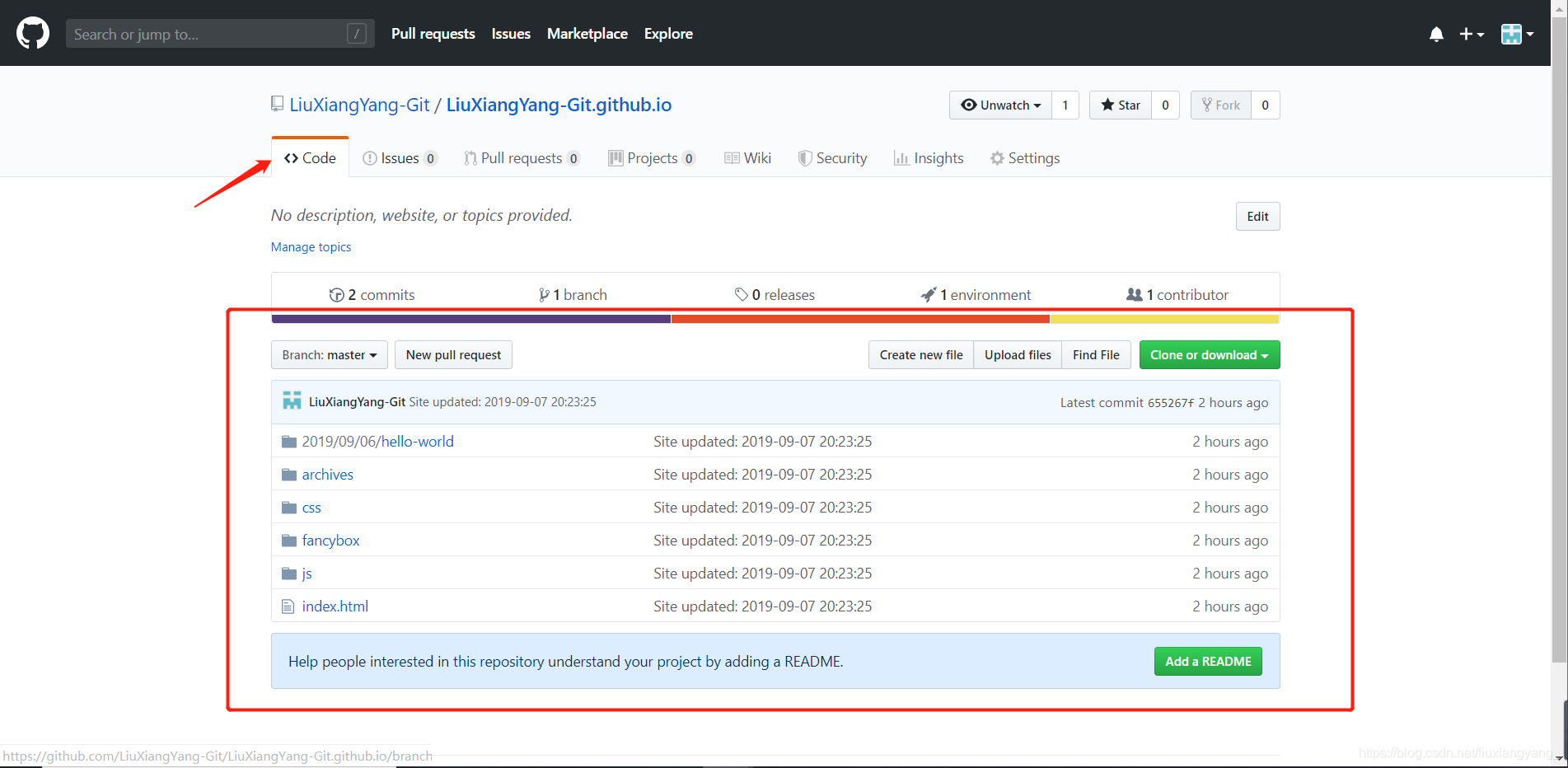1568x768 pixels.
Task: Switch to the Security tab
Action: 832,157
